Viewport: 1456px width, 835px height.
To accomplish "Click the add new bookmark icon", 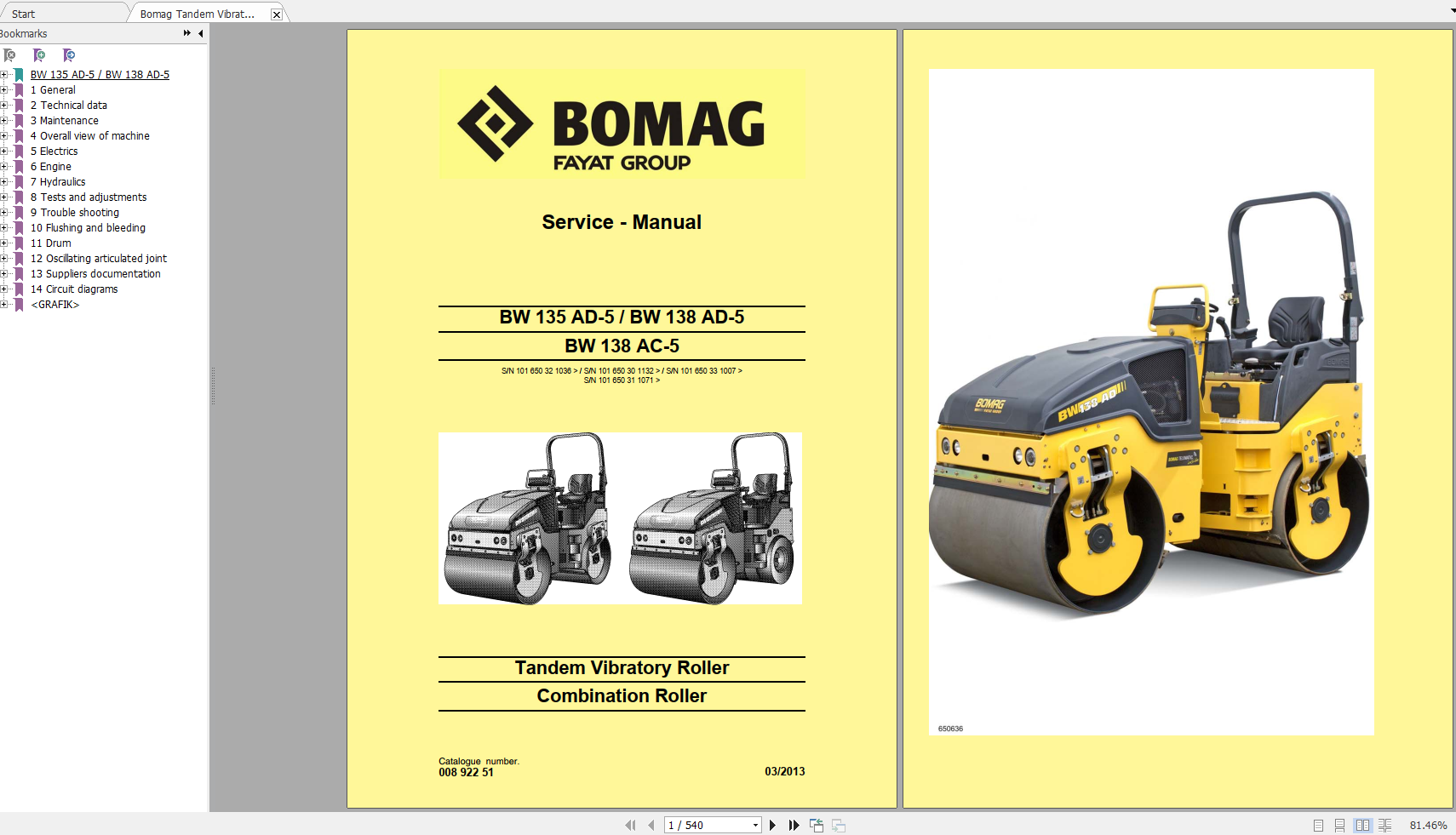I will point(39,55).
